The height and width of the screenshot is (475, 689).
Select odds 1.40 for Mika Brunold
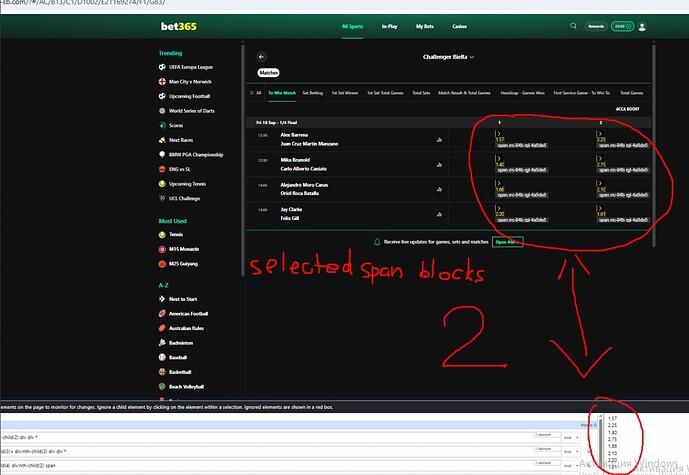click(x=500, y=164)
